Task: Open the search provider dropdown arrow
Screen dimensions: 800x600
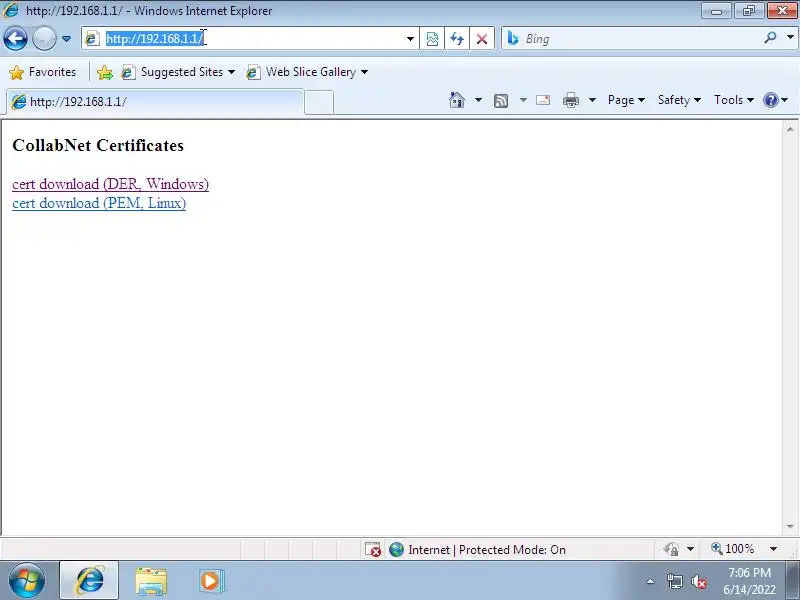Action: (790, 37)
